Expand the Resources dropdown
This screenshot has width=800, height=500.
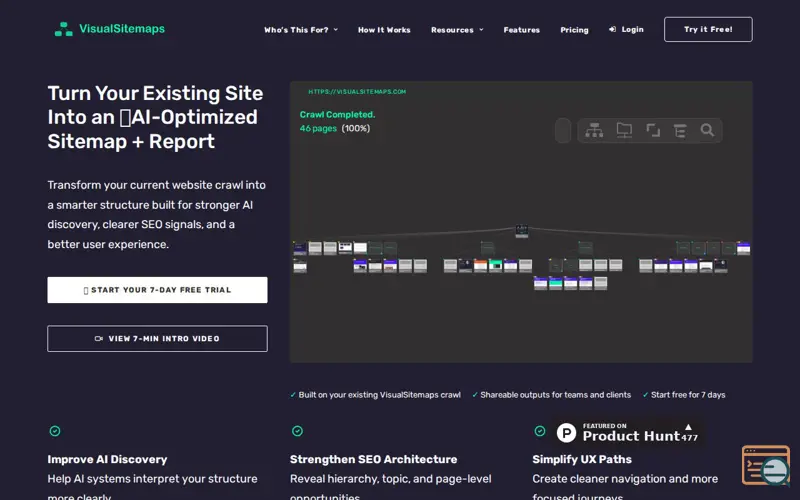(457, 30)
